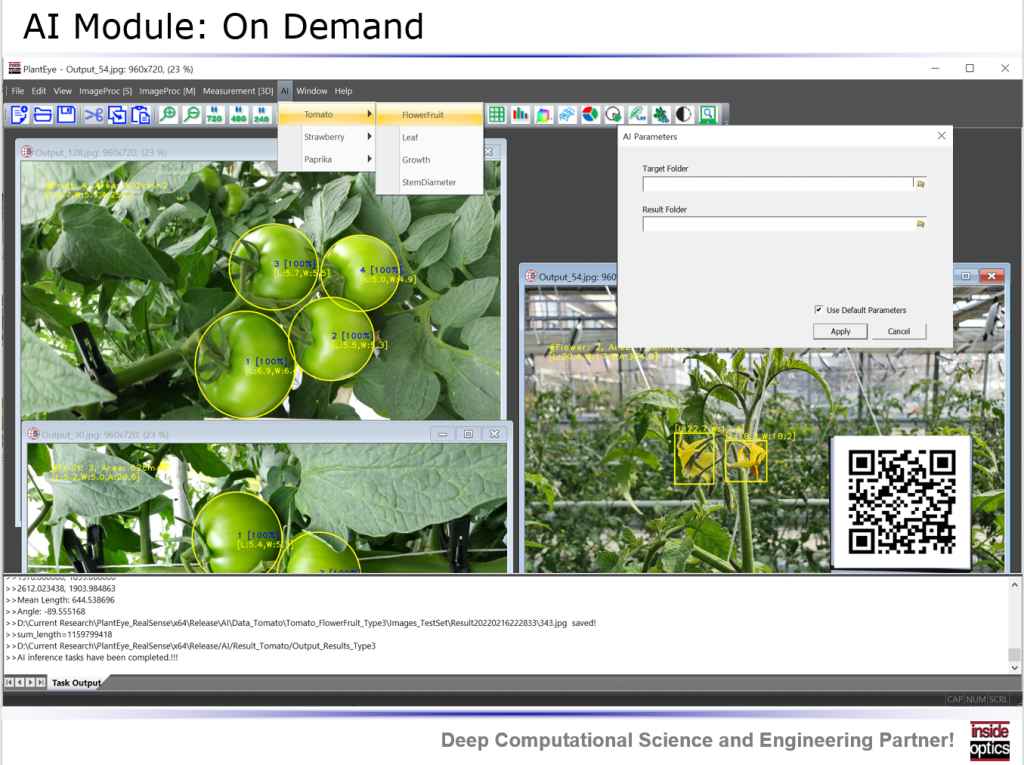
Task: Choose StemDiameter from the Tomato submenu
Action: coord(429,182)
